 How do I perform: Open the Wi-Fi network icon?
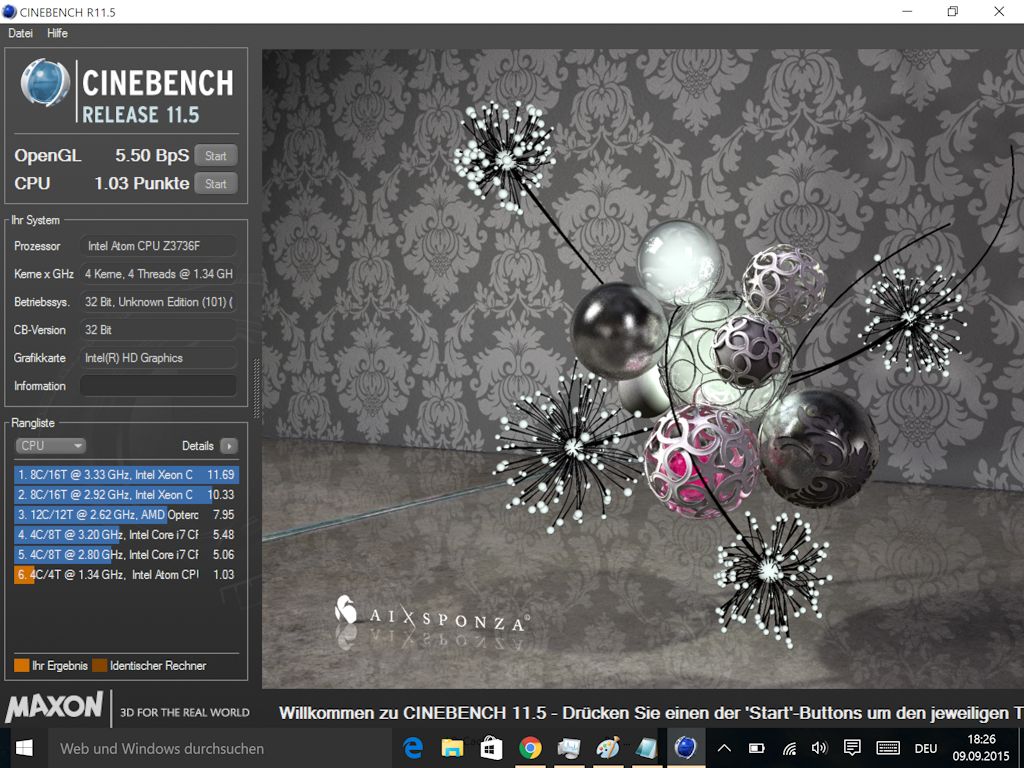point(790,748)
